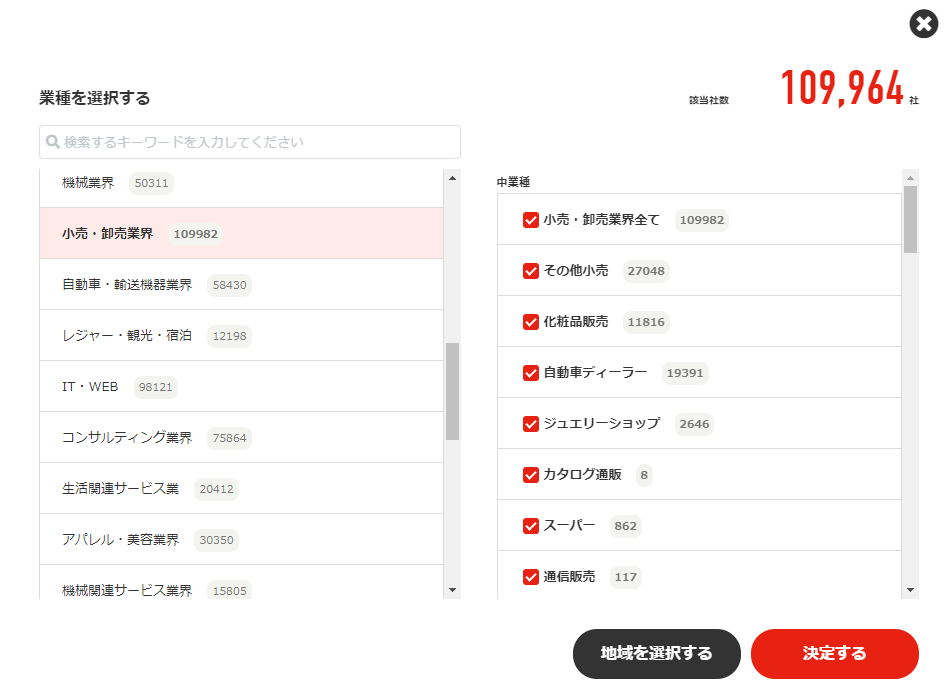This screenshot has height=688, width=947.
Task: Select the 生活関連サービス業 industry row
Action: (242, 489)
